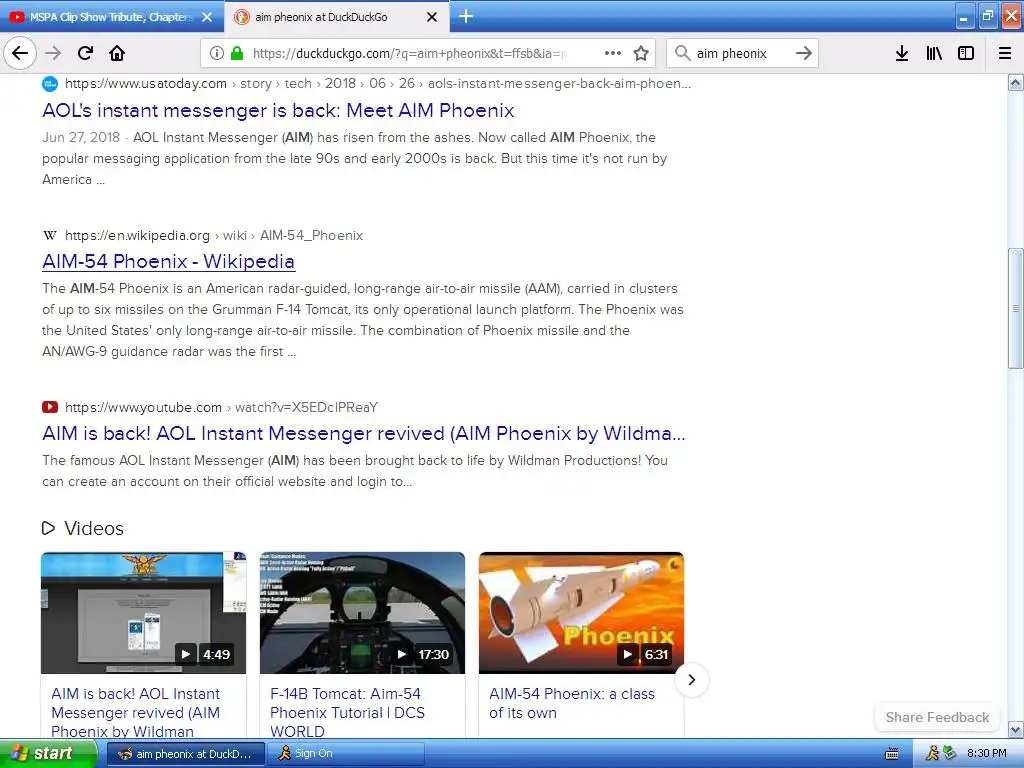The width and height of the screenshot is (1024, 768).
Task: Select the Sign On taskbar button
Action: click(345, 754)
